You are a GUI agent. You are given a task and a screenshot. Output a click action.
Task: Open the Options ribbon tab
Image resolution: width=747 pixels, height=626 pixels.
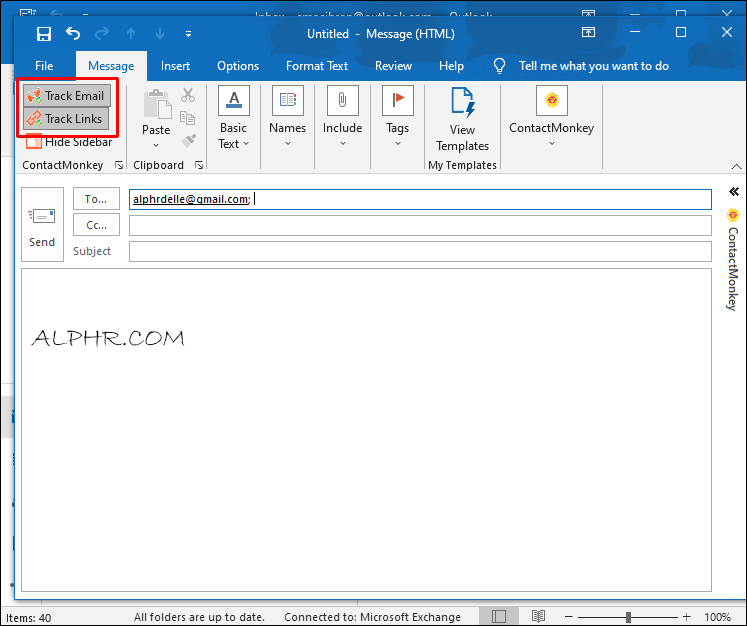(238, 66)
